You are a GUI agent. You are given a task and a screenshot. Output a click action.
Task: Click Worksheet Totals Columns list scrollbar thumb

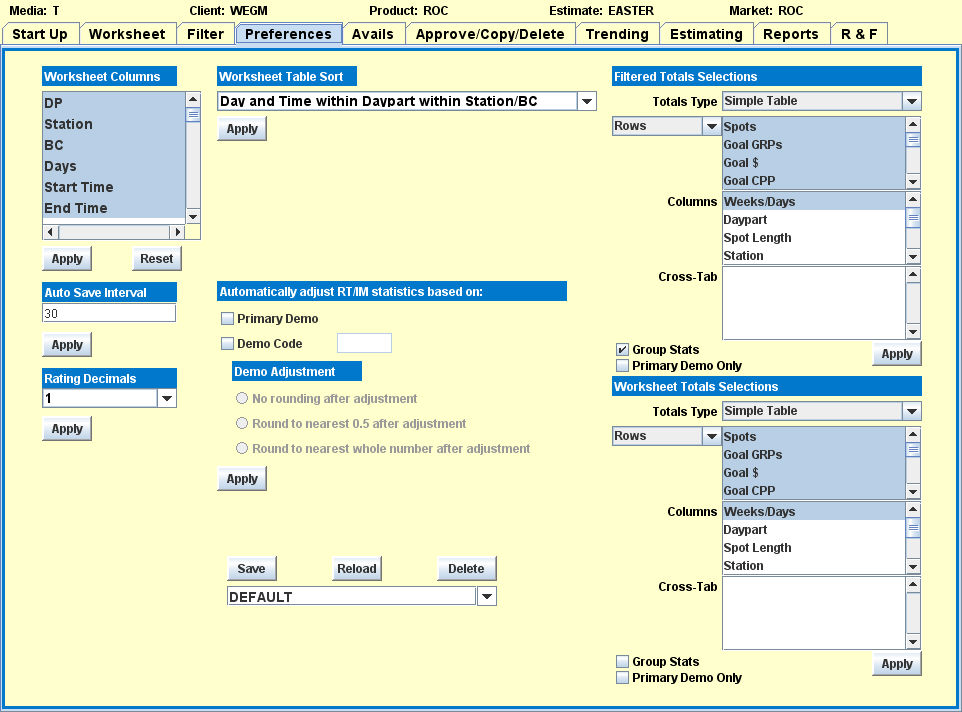click(913, 527)
